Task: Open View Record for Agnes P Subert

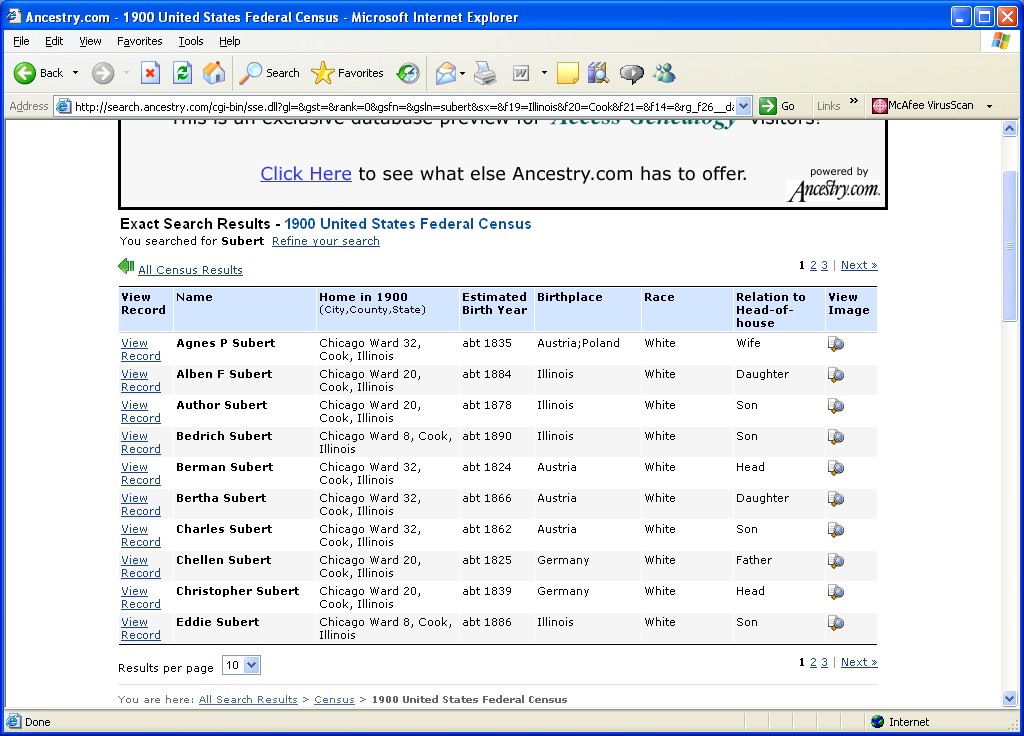Action: pos(140,349)
